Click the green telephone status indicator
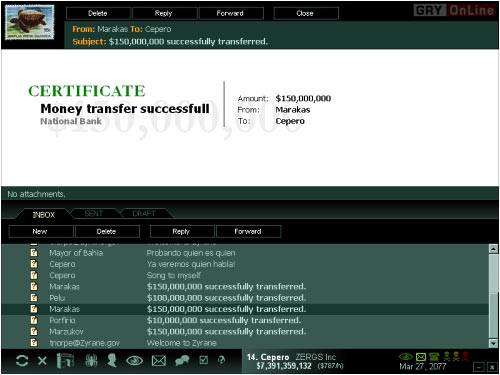This screenshot has height=375, width=500. pos(434,357)
